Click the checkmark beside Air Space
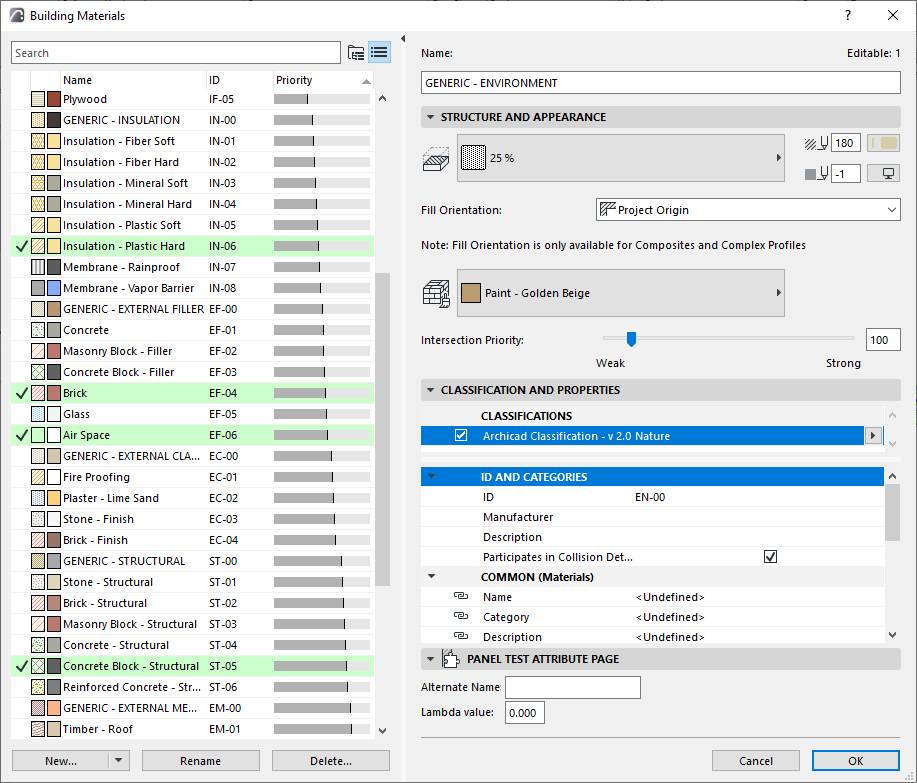 point(22,435)
